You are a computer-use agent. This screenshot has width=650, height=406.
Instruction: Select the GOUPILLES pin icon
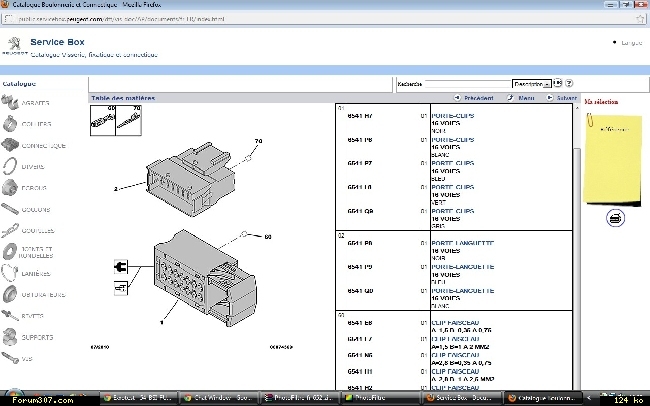click(x=10, y=231)
